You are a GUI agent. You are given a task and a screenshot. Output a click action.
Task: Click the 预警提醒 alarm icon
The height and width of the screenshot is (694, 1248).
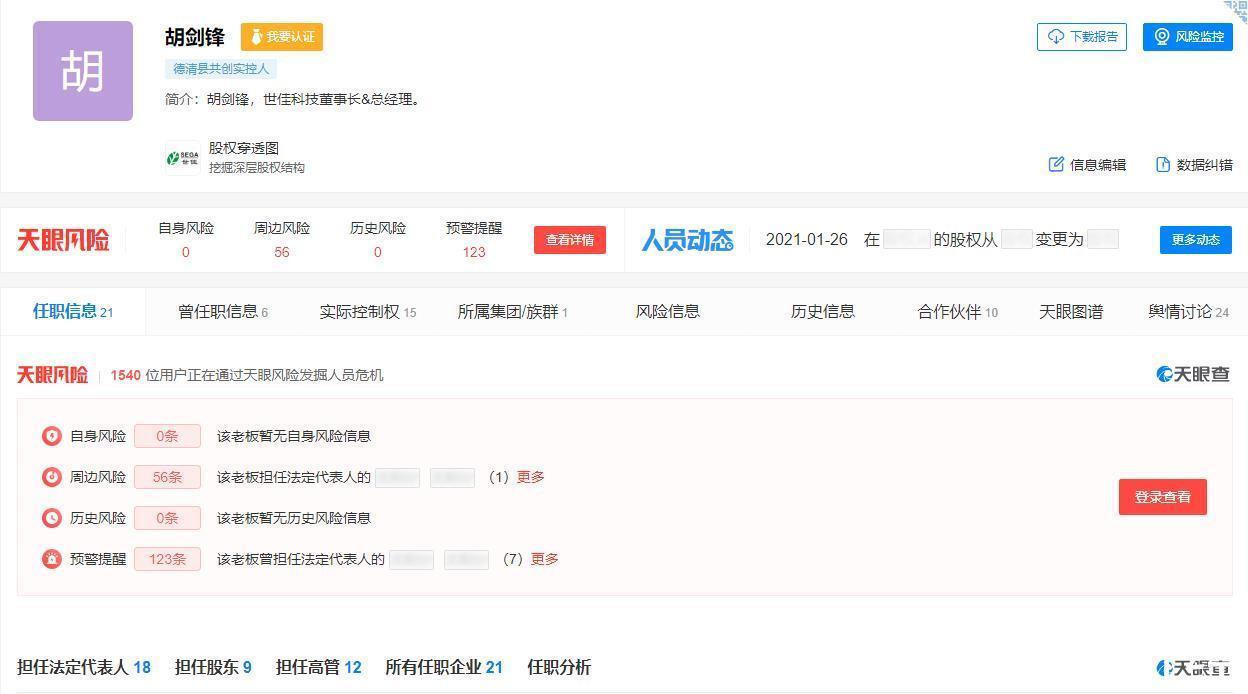52,559
